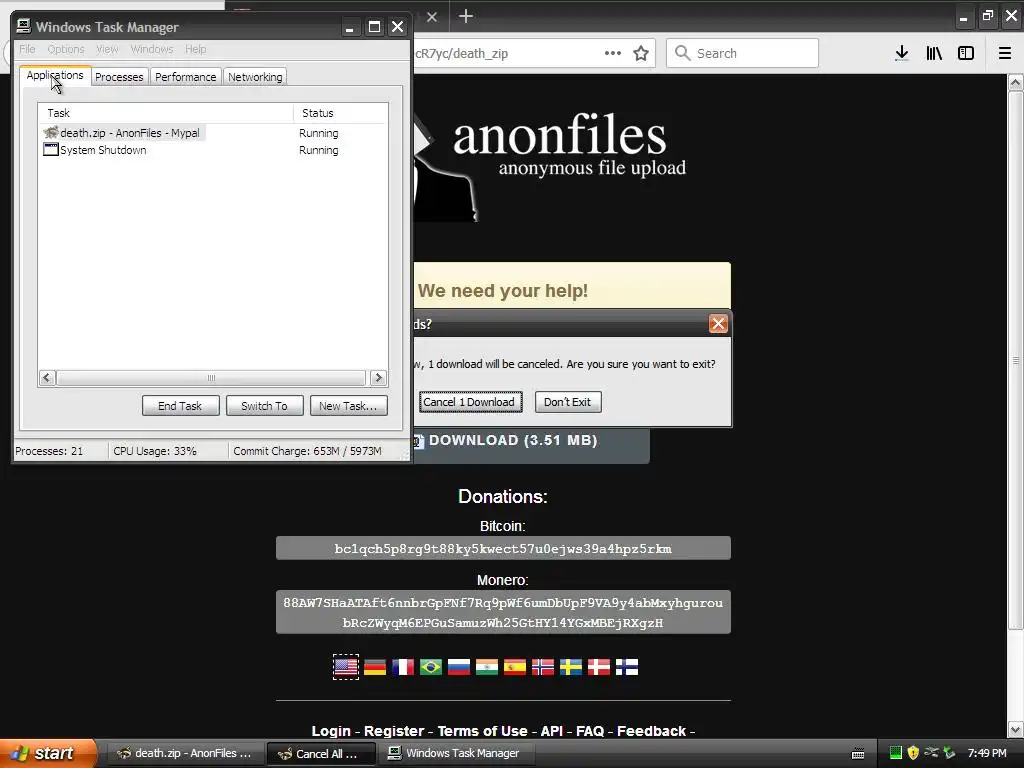Image resolution: width=1024 pixels, height=768 pixels.
Task: Close the download cancel dialog
Action: [x=718, y=324]
